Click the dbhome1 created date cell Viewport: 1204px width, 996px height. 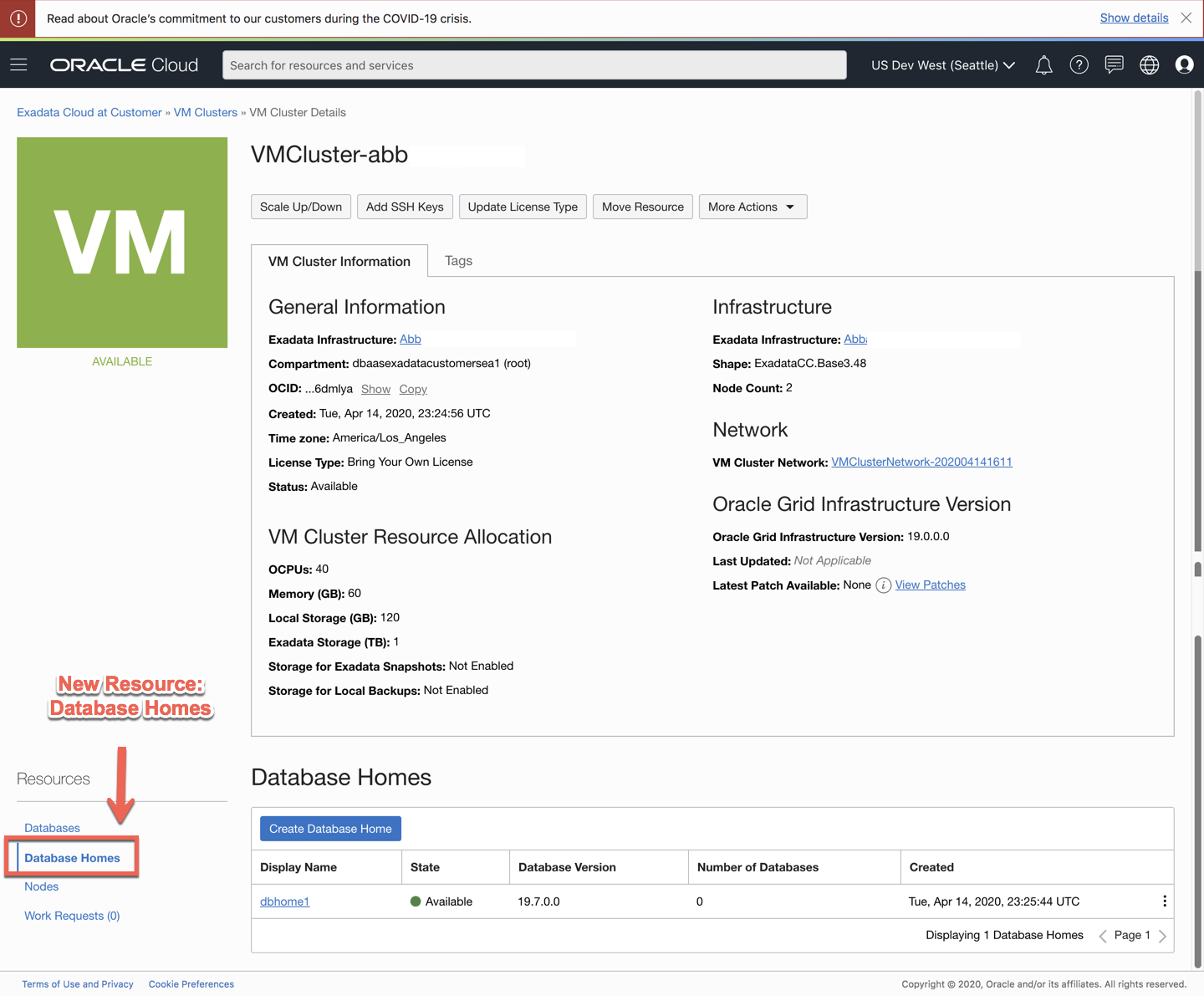click(994, 902)
